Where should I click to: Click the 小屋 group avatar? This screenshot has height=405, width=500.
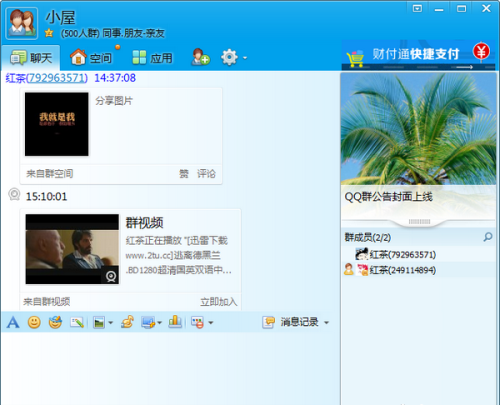[x=22, y=24]
